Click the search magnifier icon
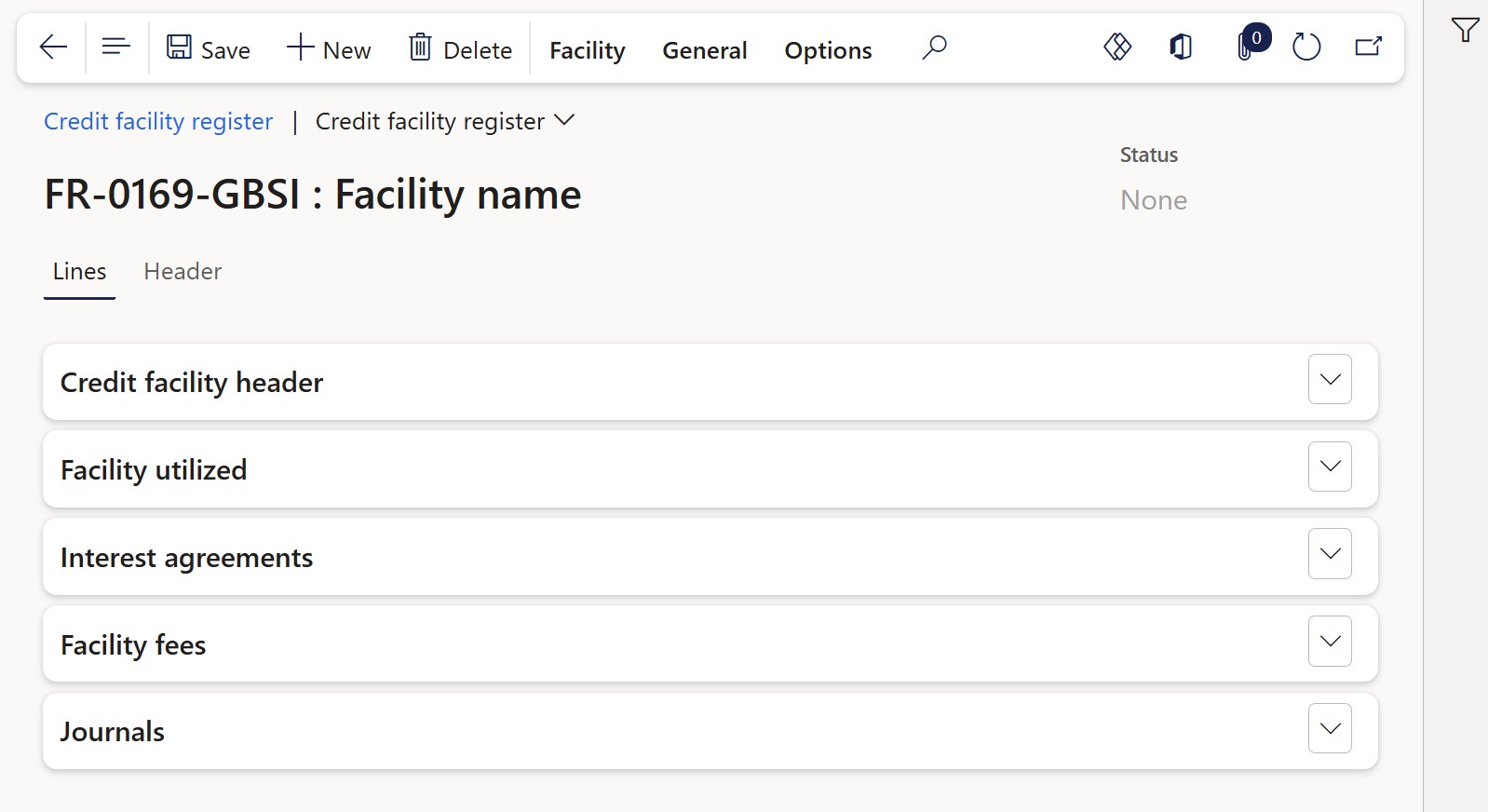Viewport: 1488px width, 812px height. pos(934,47)
